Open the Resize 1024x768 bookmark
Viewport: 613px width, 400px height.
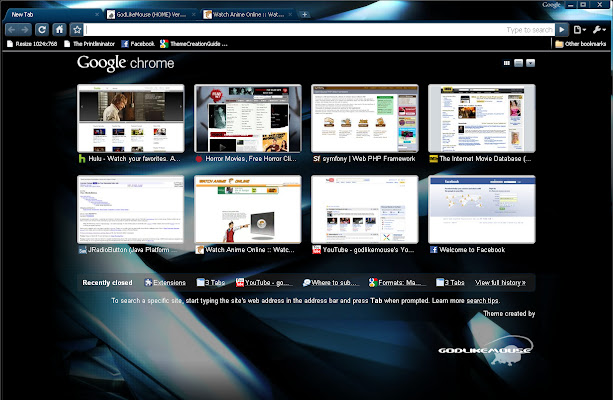[x=32, y=44]
